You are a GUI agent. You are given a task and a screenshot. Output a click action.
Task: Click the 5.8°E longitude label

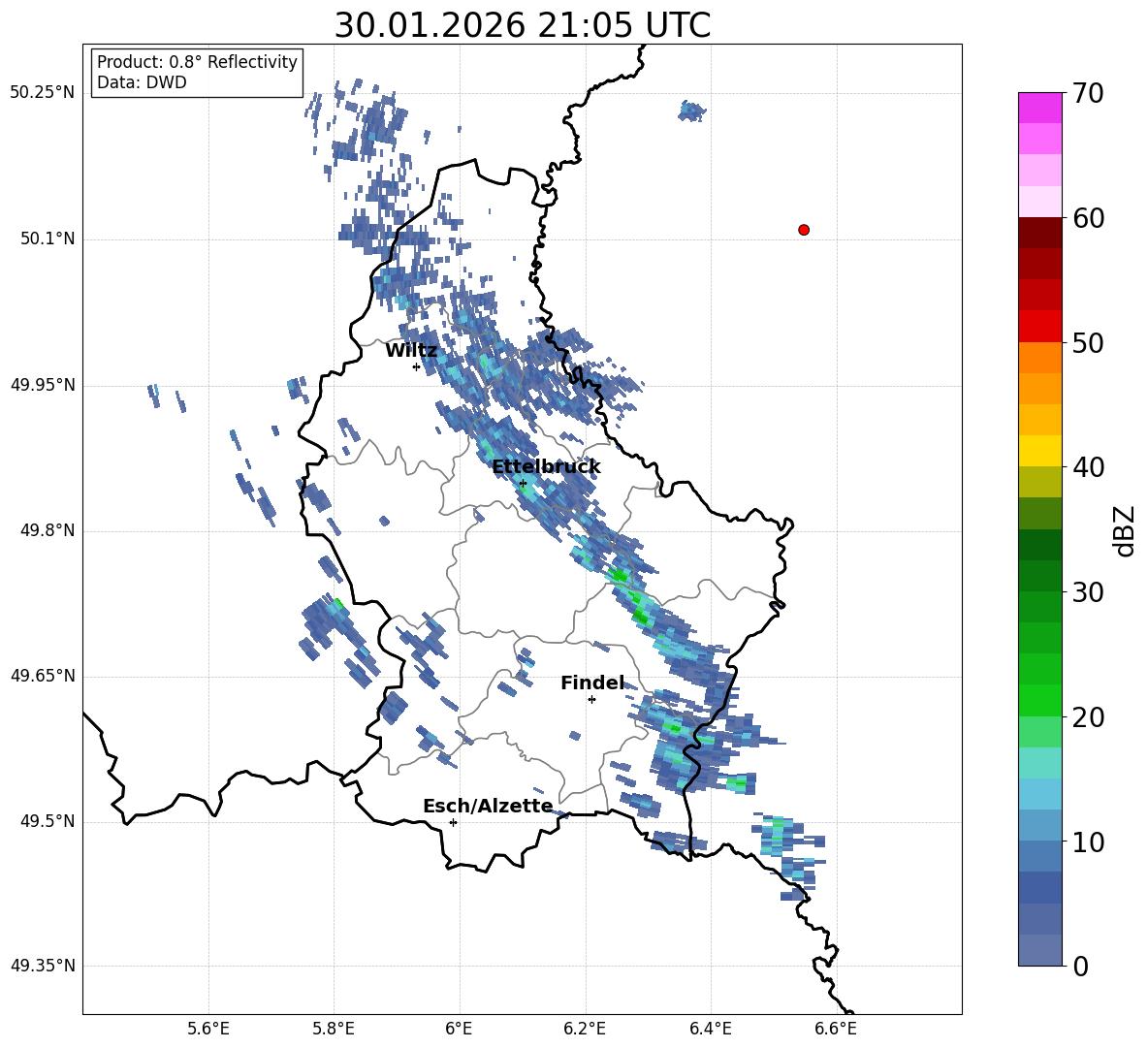coord(334,1029)
